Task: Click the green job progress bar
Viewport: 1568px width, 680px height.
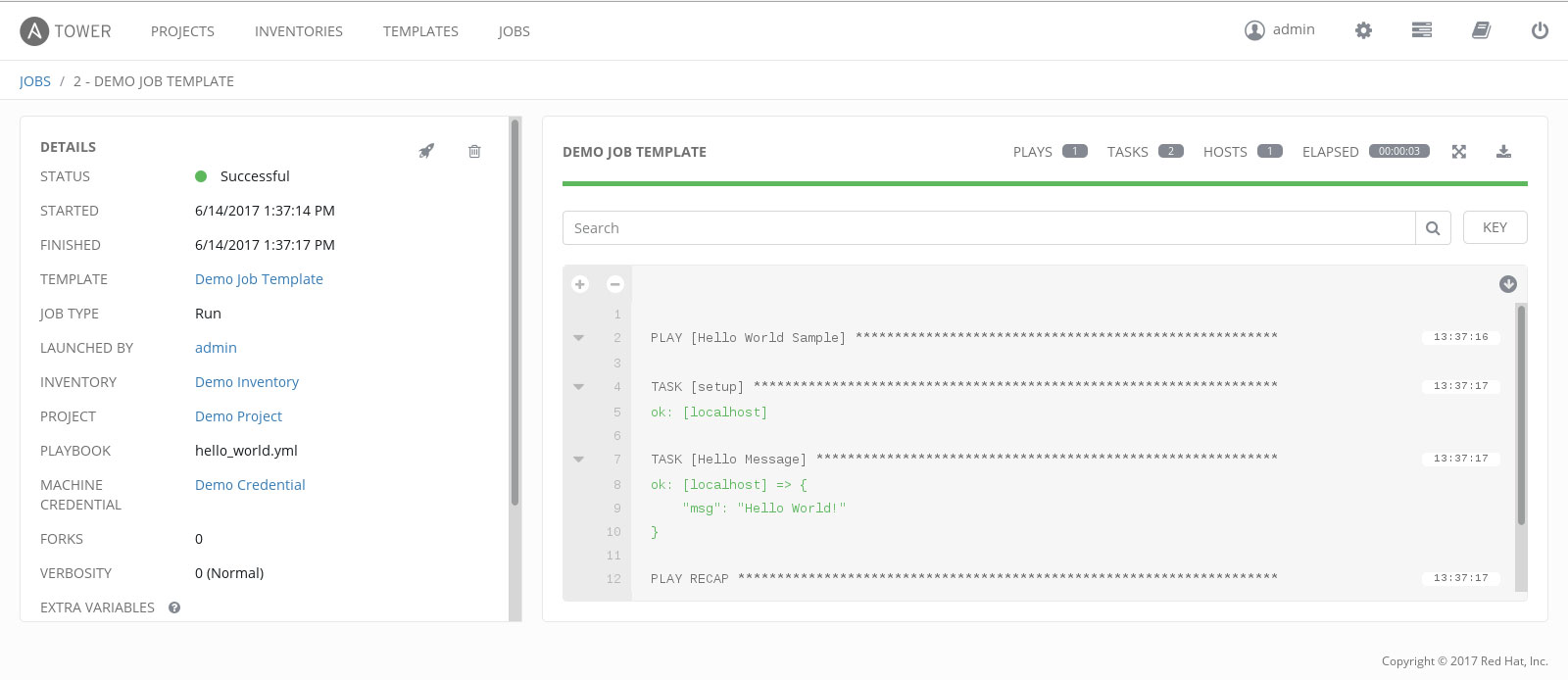Action: (1045, 183)
